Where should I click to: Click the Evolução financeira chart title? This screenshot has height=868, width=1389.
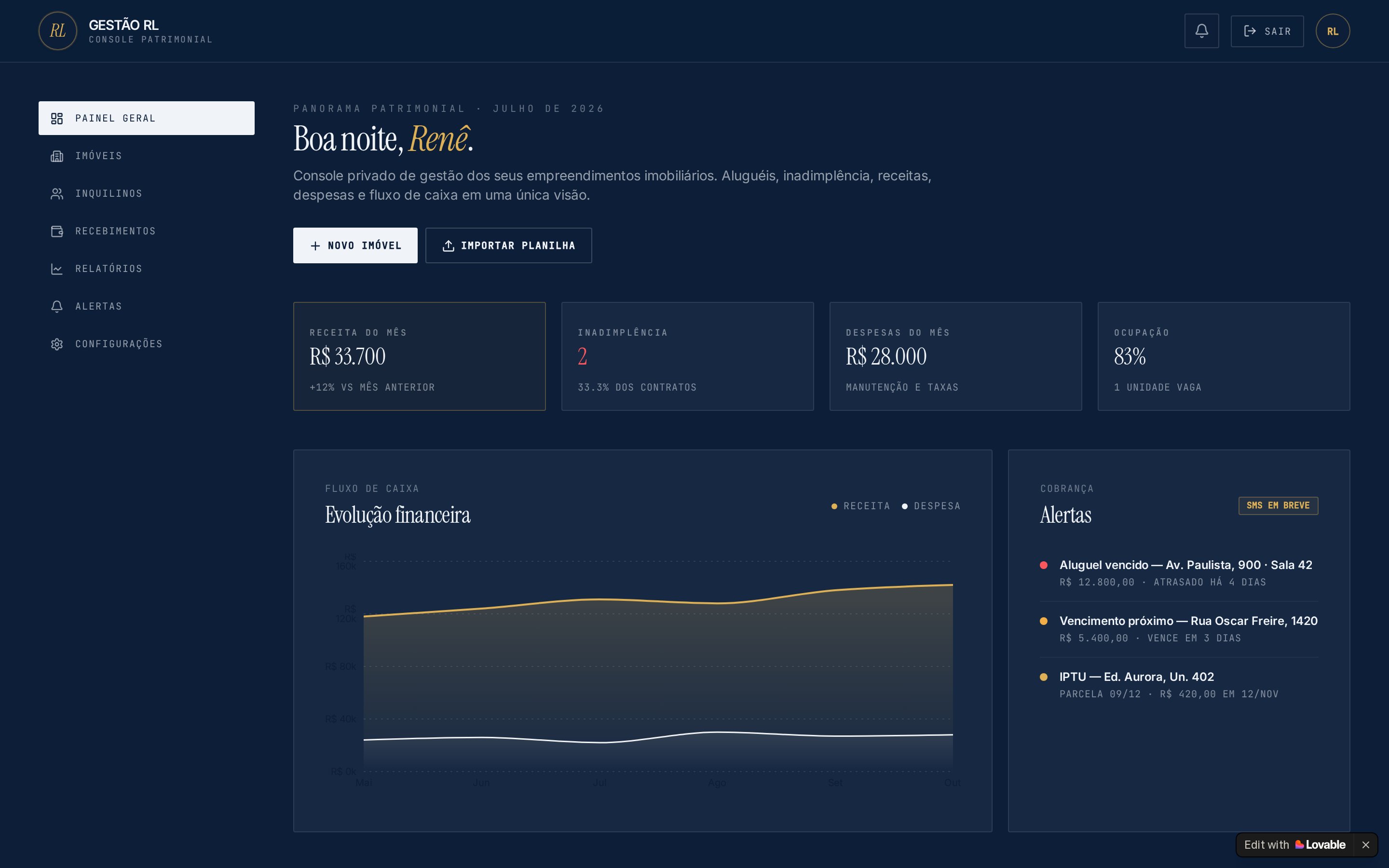point(397,515)
